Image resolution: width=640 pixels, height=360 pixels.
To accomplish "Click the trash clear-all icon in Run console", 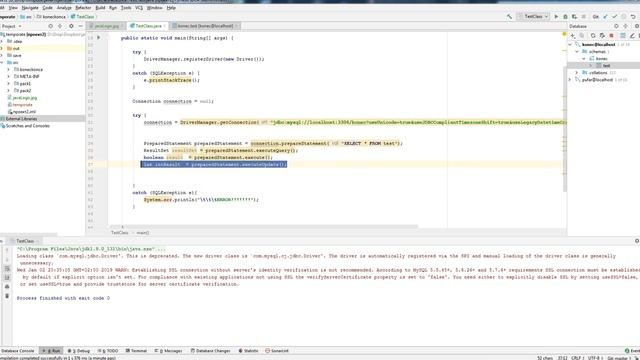I will 7,296.
